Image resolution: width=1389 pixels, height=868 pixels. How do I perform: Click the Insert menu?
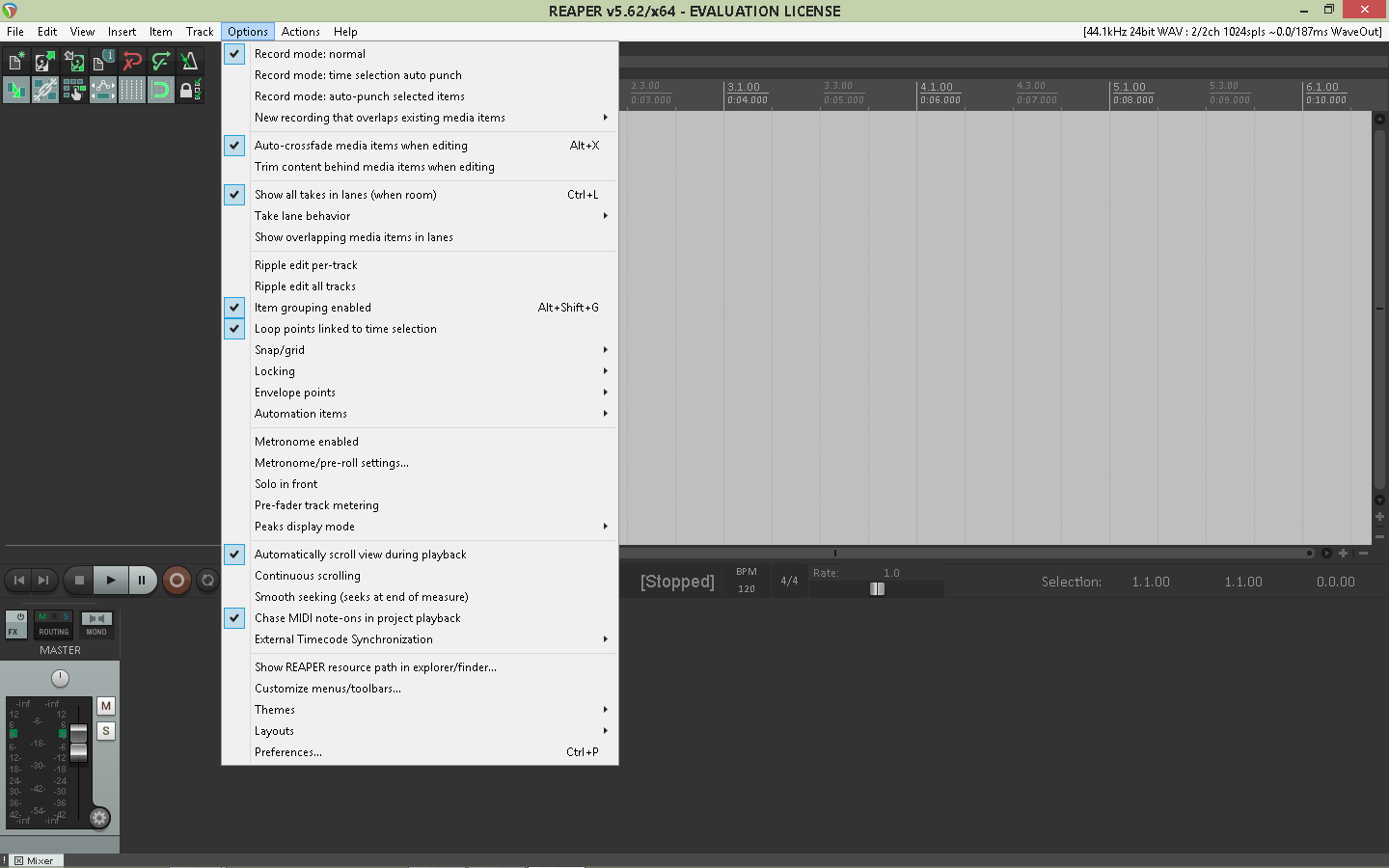(122, 32)
